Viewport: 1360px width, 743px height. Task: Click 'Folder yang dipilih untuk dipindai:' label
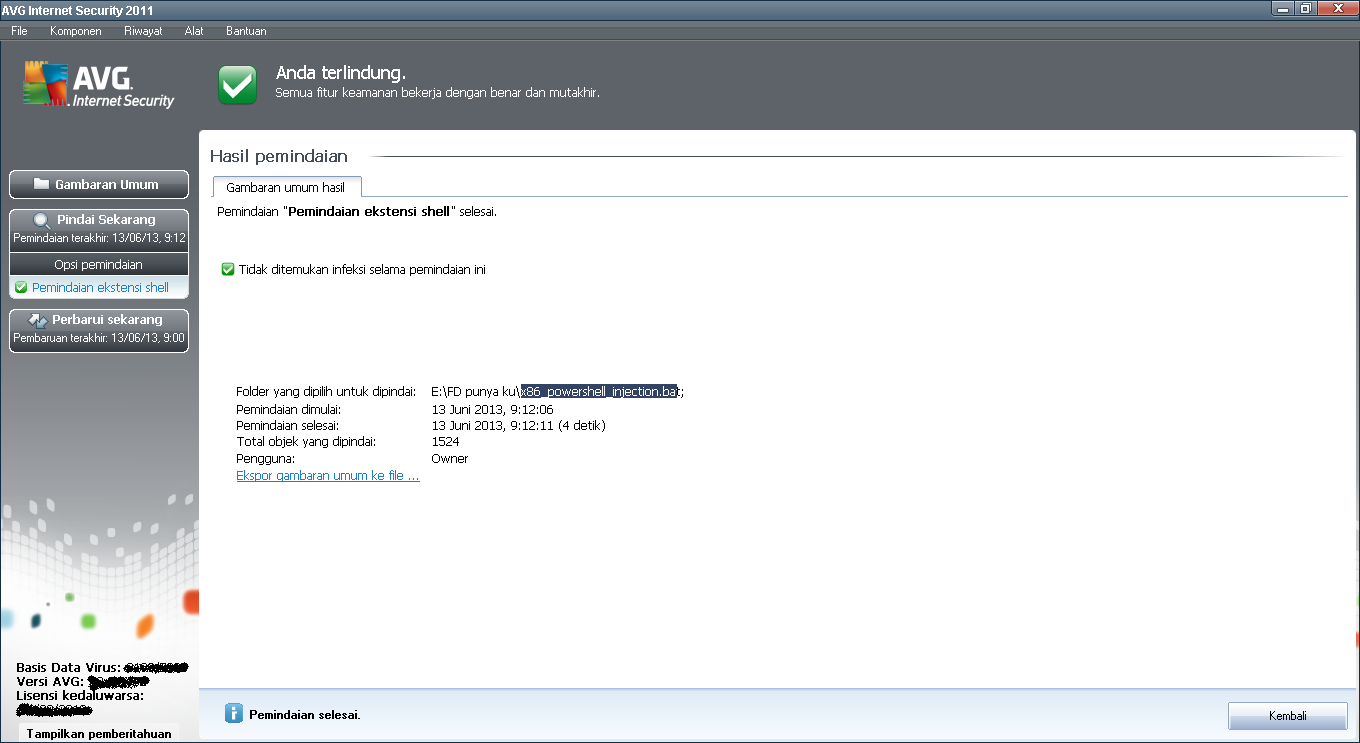326,392
